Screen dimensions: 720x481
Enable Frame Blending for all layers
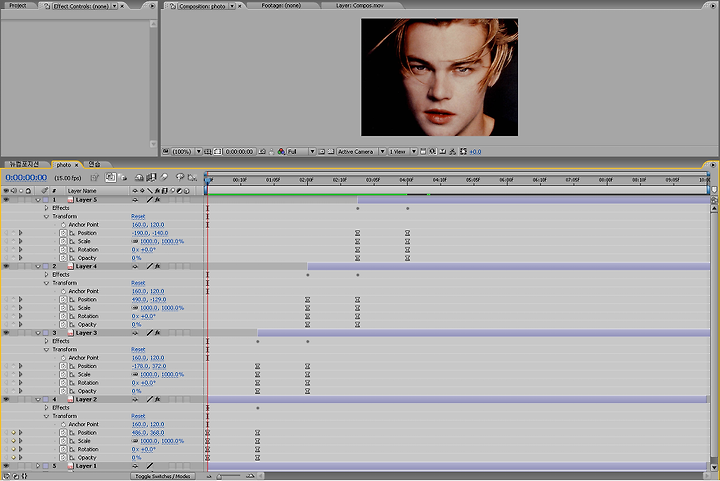(x=151, y=178)
